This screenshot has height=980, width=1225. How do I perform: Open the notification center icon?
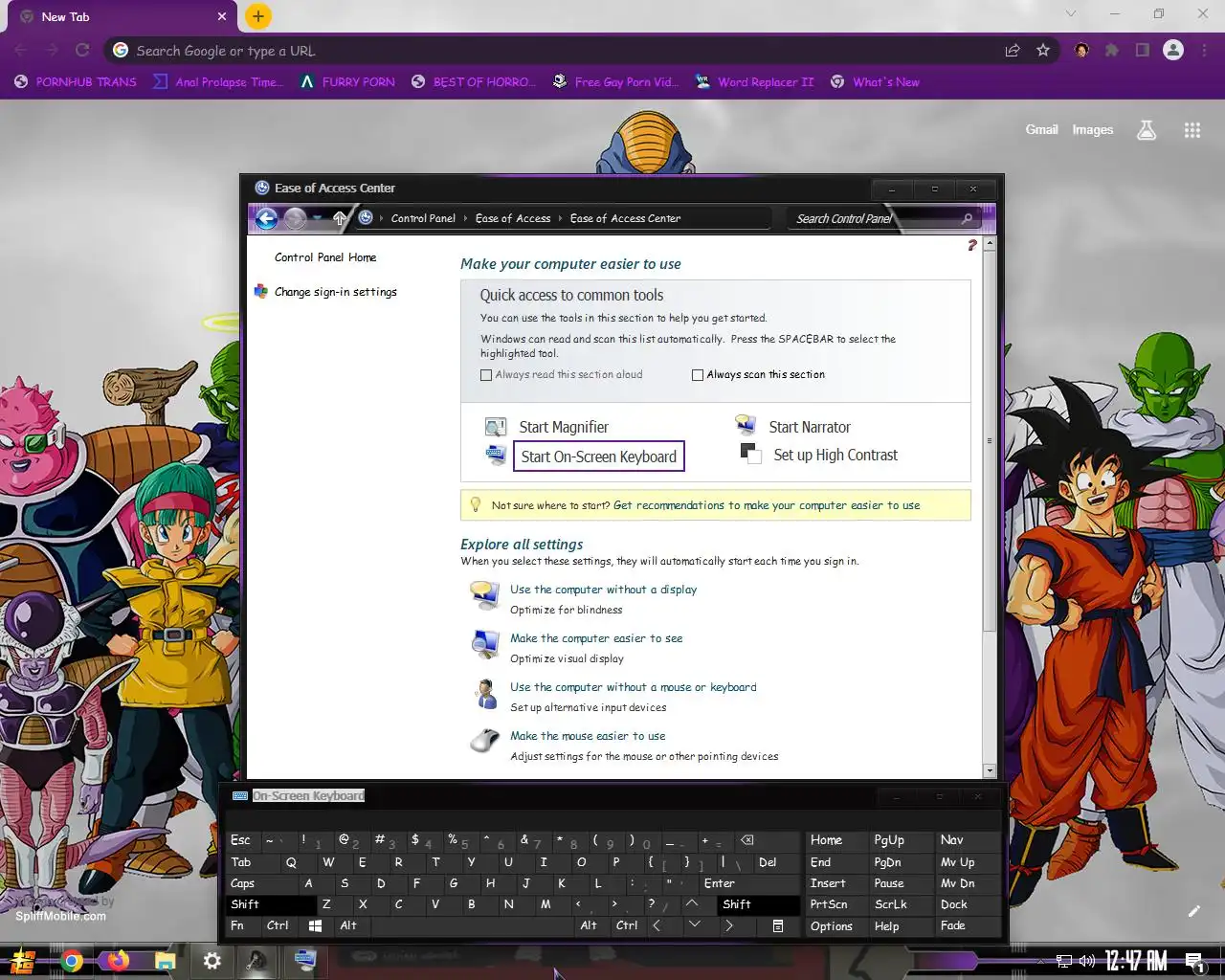tap(1194, 961)
